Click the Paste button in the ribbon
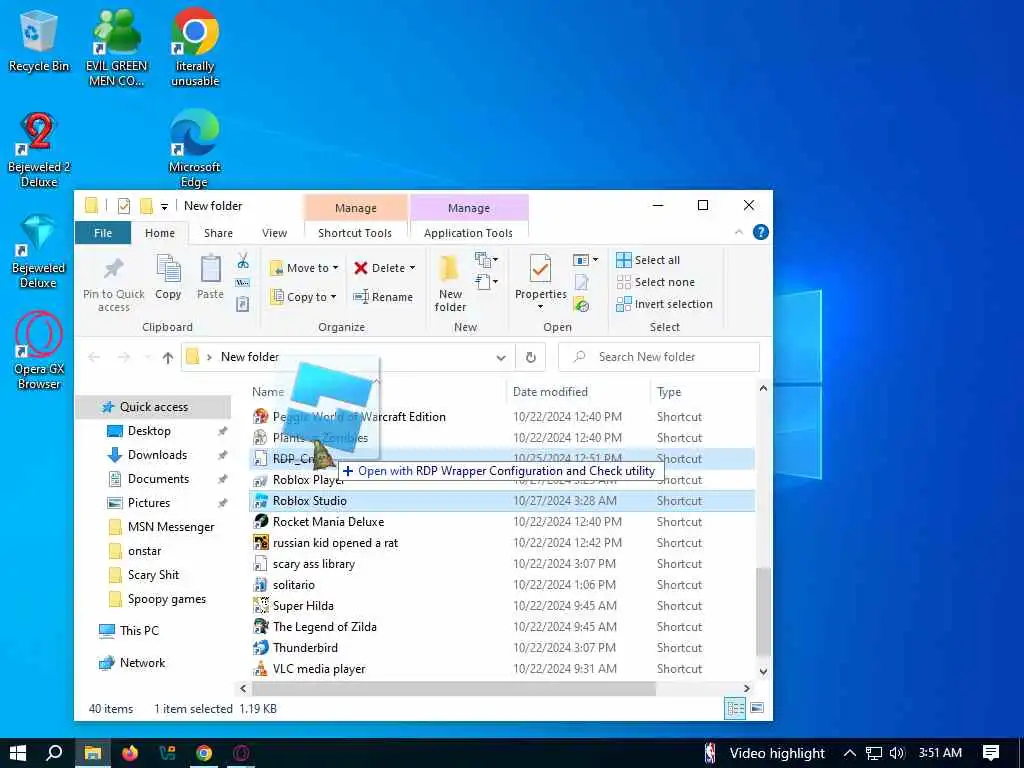This screenshot has height=768, width=1024. pos(210,277)
